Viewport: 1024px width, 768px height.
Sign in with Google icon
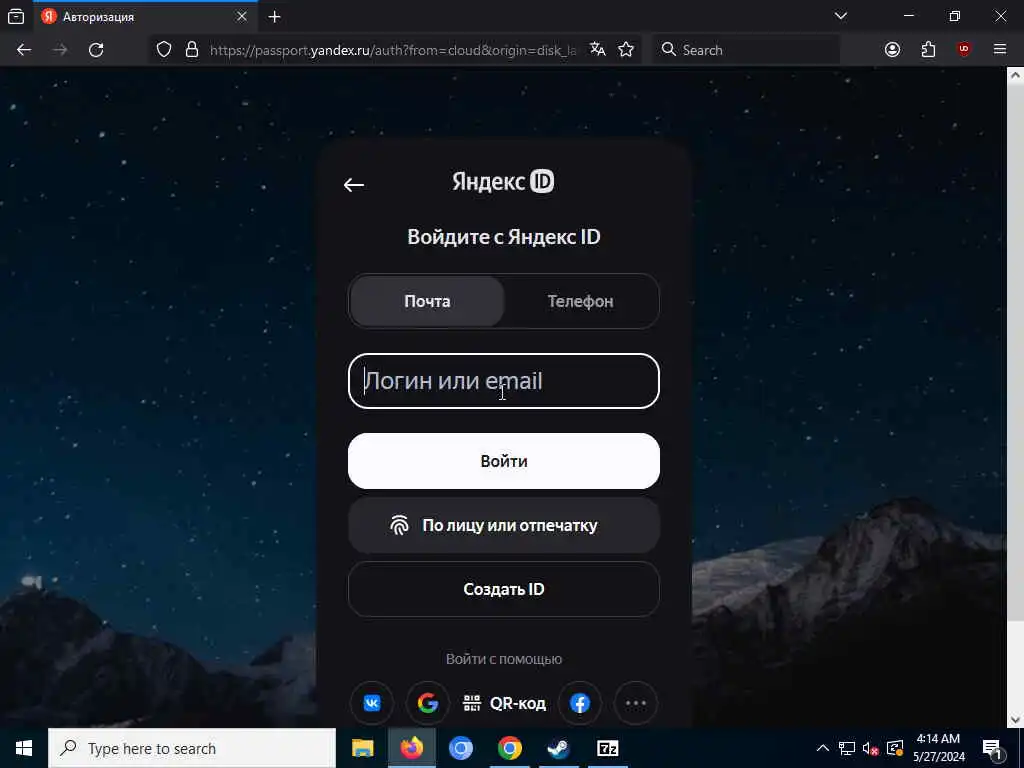pos(428,703)
